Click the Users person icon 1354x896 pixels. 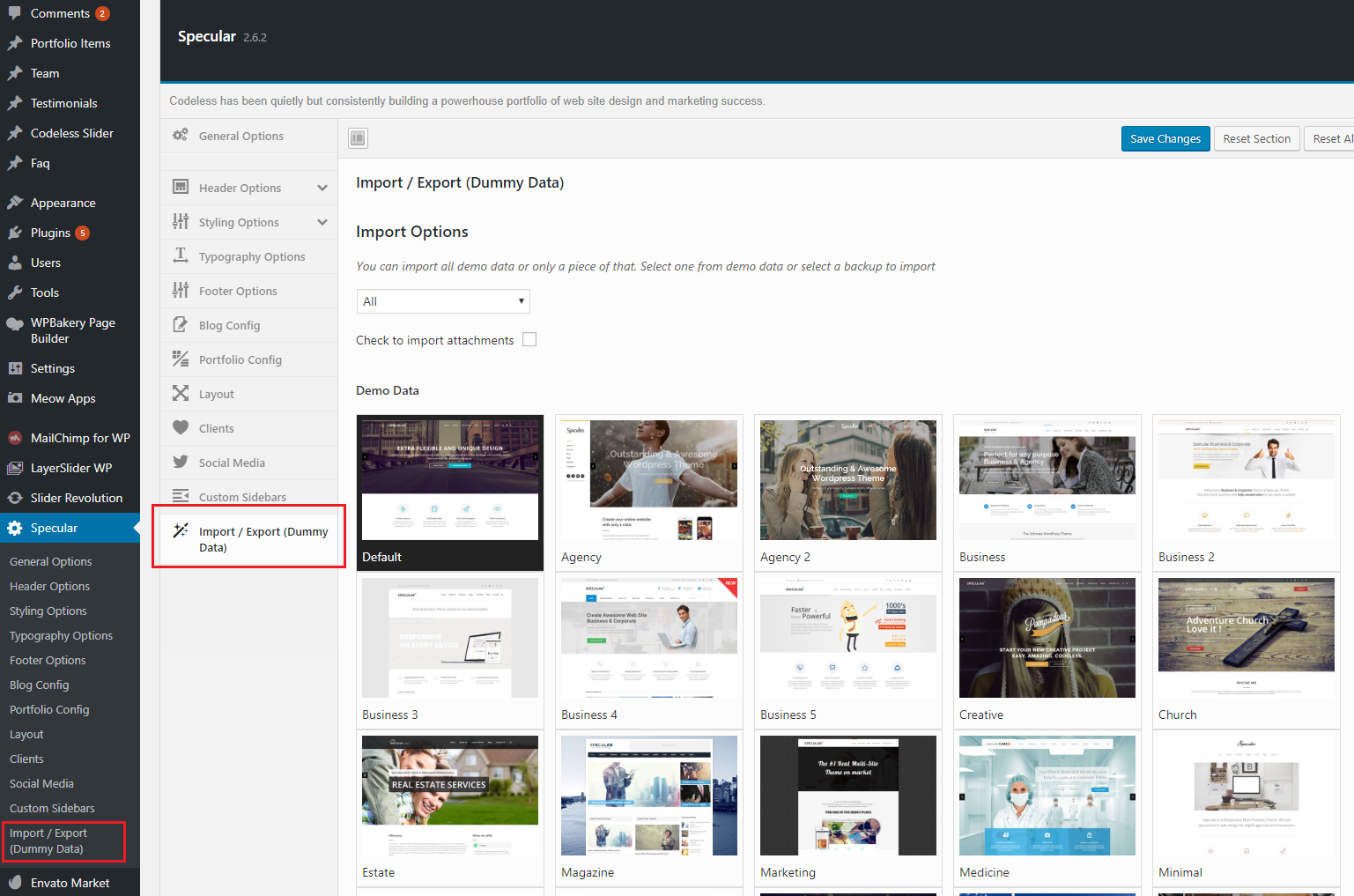pos(15,263)
